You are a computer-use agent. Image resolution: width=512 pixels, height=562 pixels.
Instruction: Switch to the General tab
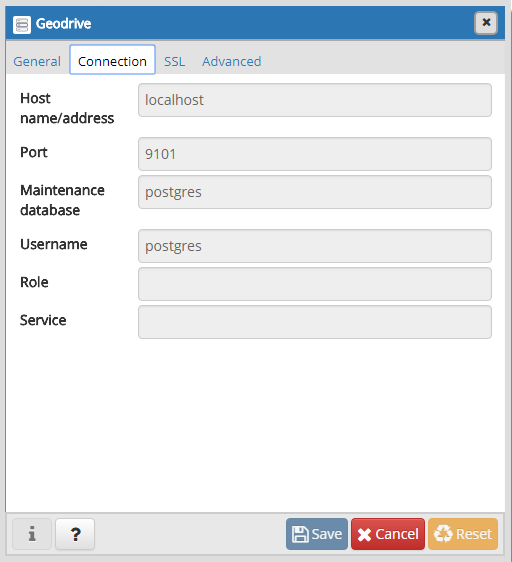(x=37, y=61)
